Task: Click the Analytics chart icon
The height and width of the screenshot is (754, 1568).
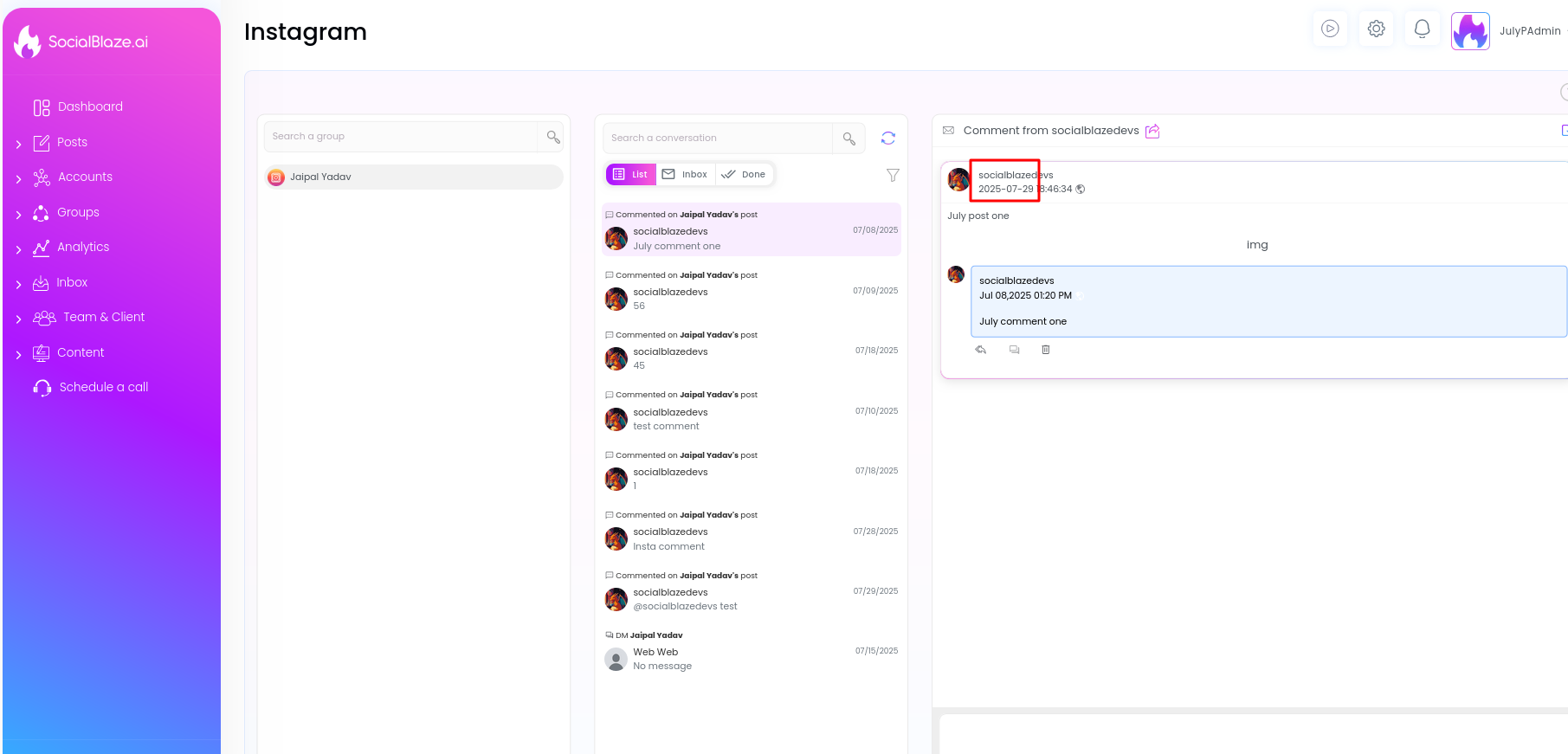Action: click(41, 248)
